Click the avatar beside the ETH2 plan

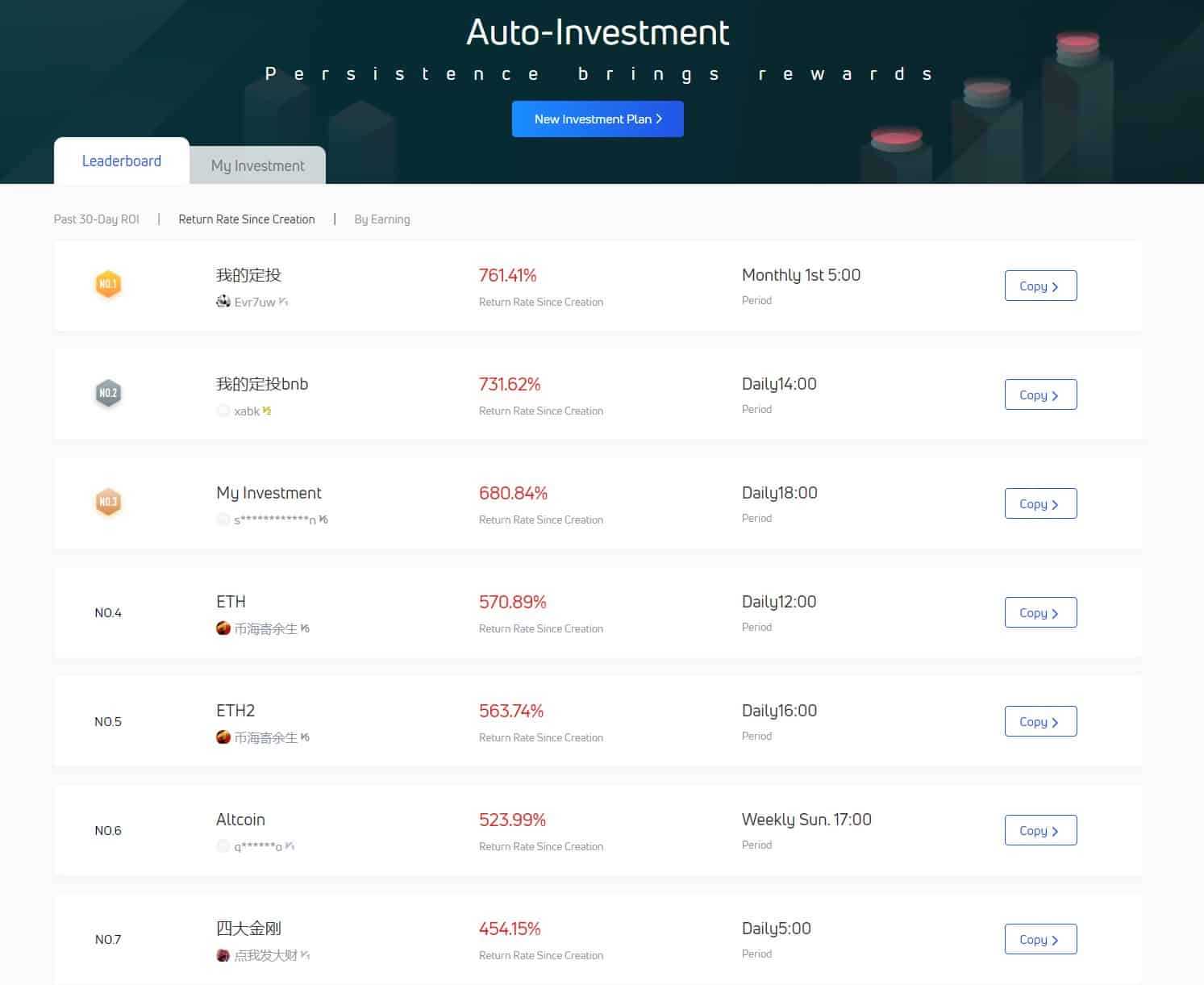(223, 737)
